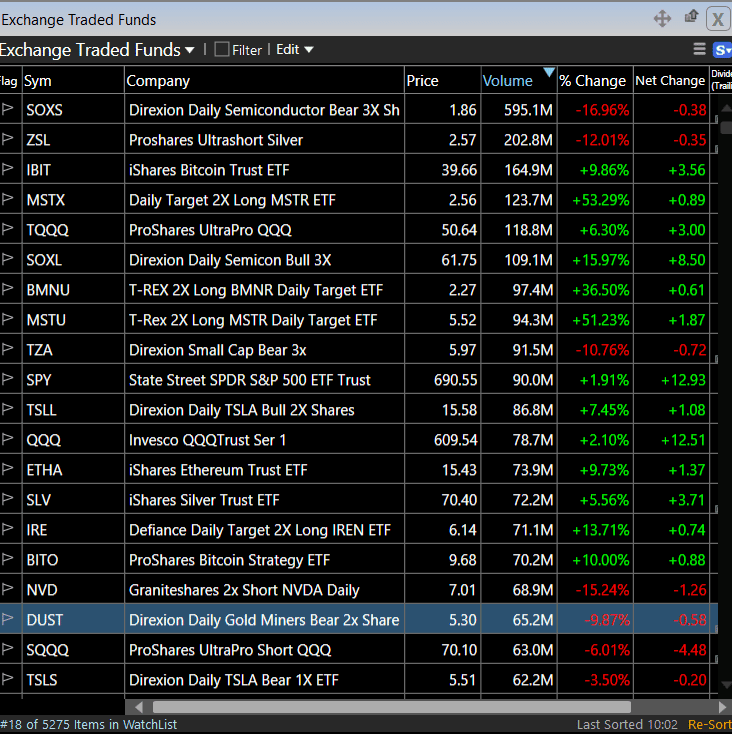Click the 61.75 price of SOXL
This screenshot has width=732, height=734.
(443, 259)
